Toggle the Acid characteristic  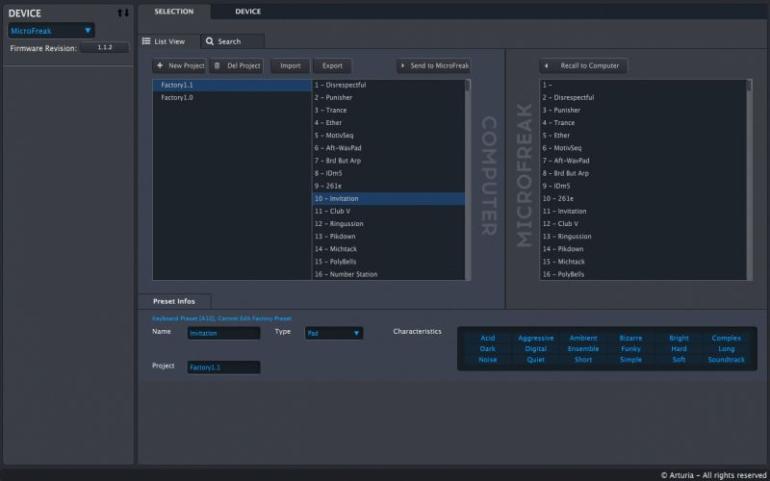point(488,338)
